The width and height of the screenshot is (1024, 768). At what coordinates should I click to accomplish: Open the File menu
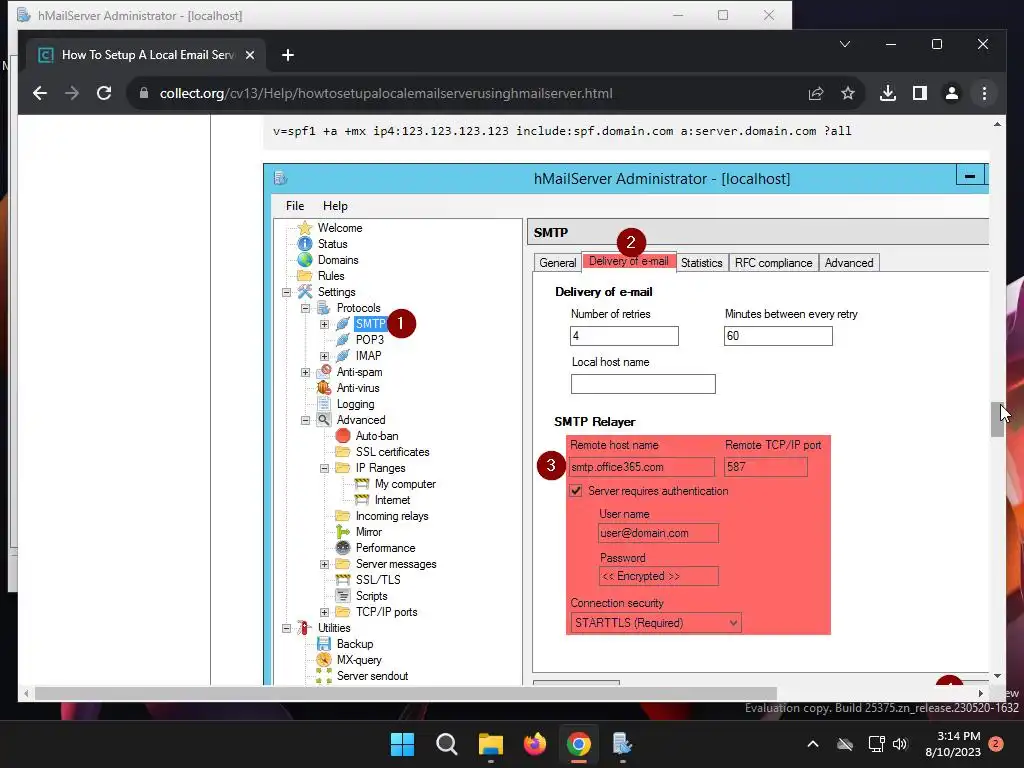(295, 206)
